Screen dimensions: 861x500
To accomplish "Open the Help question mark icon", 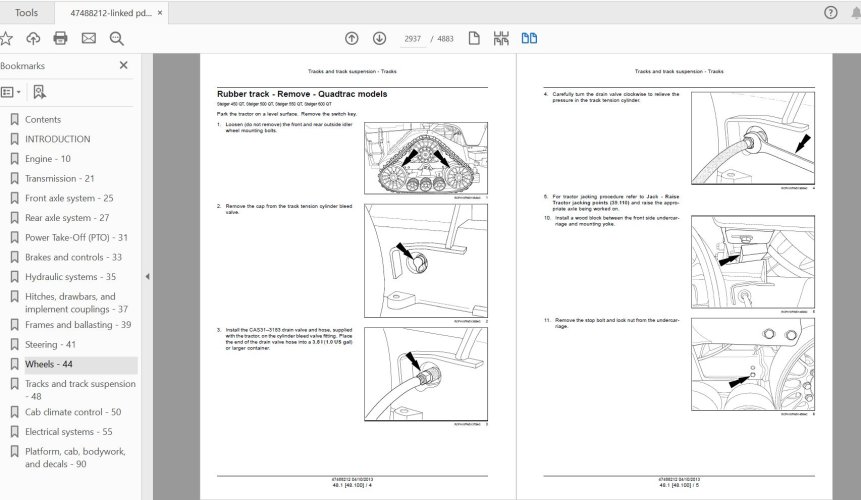I will pyautogui.click(x=830, y=13).
